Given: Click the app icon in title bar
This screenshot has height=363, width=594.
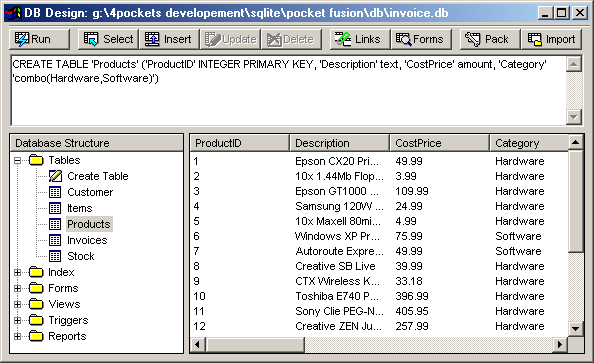Looking at the screenshot, I should click(x=14, y=13).
